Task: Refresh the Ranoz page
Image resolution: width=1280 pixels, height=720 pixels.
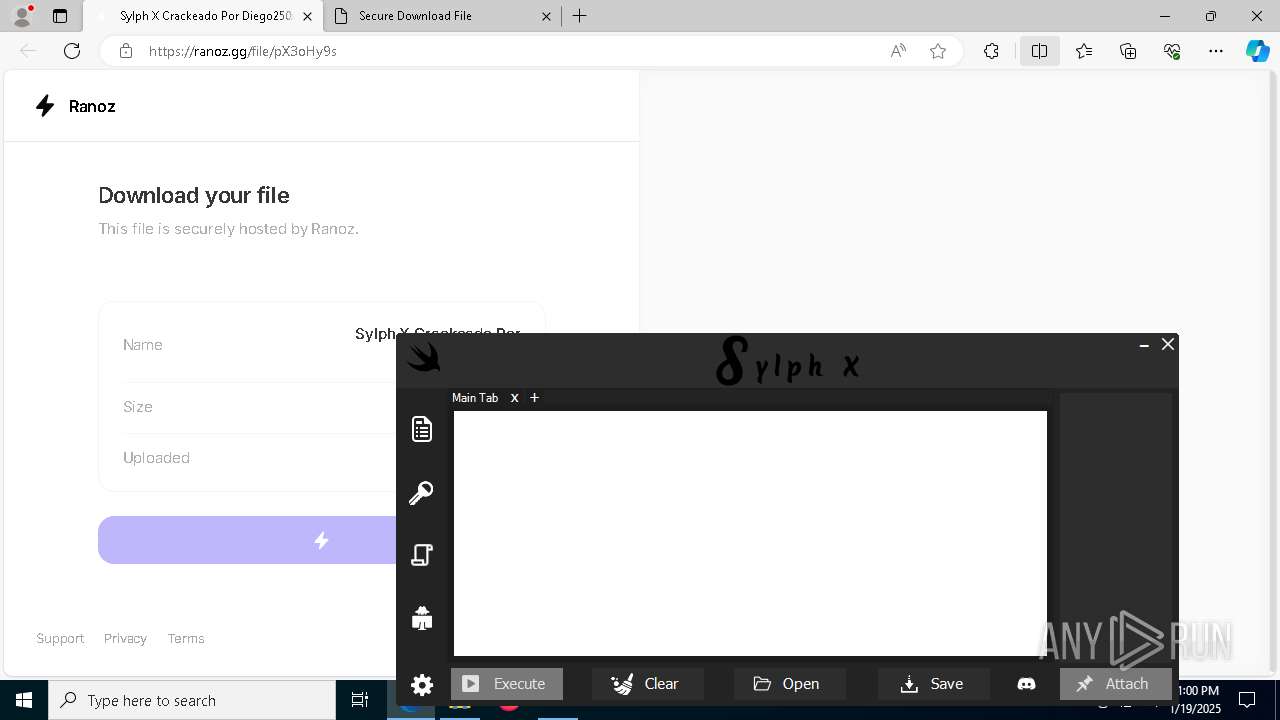Action: pos(72,51)
